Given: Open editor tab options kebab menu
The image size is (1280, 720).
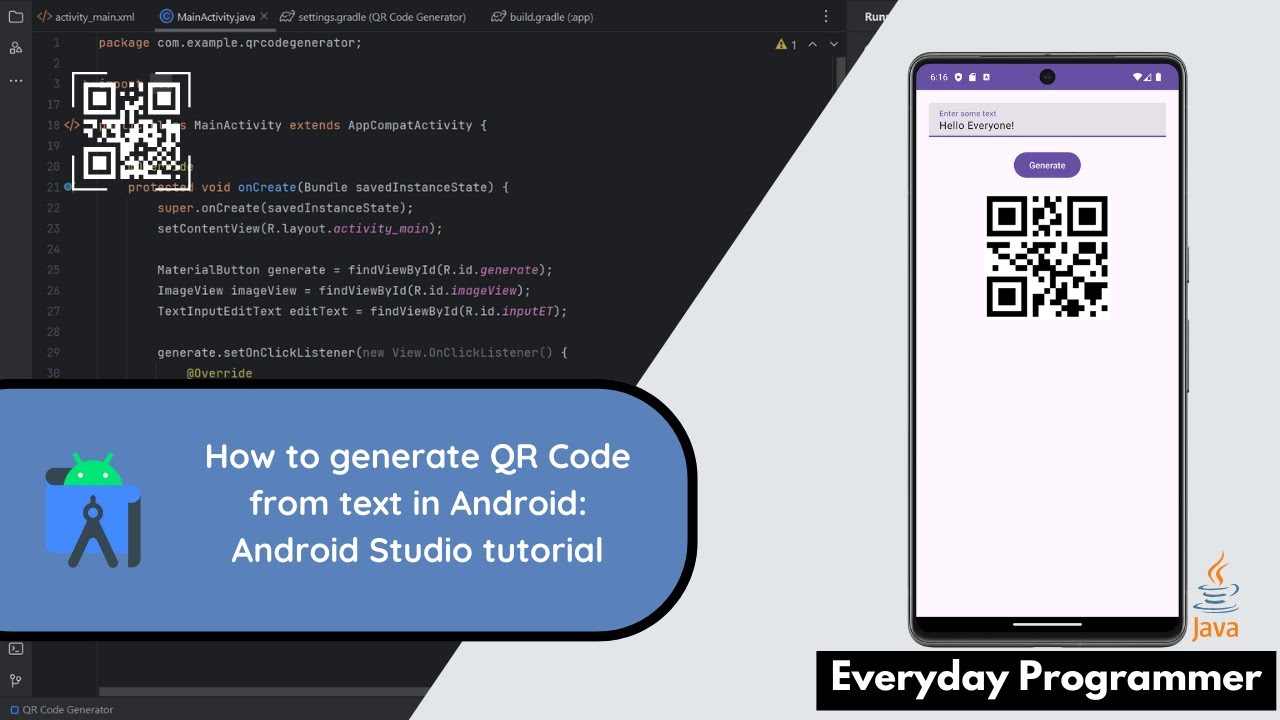Looking at the screenshot, I should point(825,17).
